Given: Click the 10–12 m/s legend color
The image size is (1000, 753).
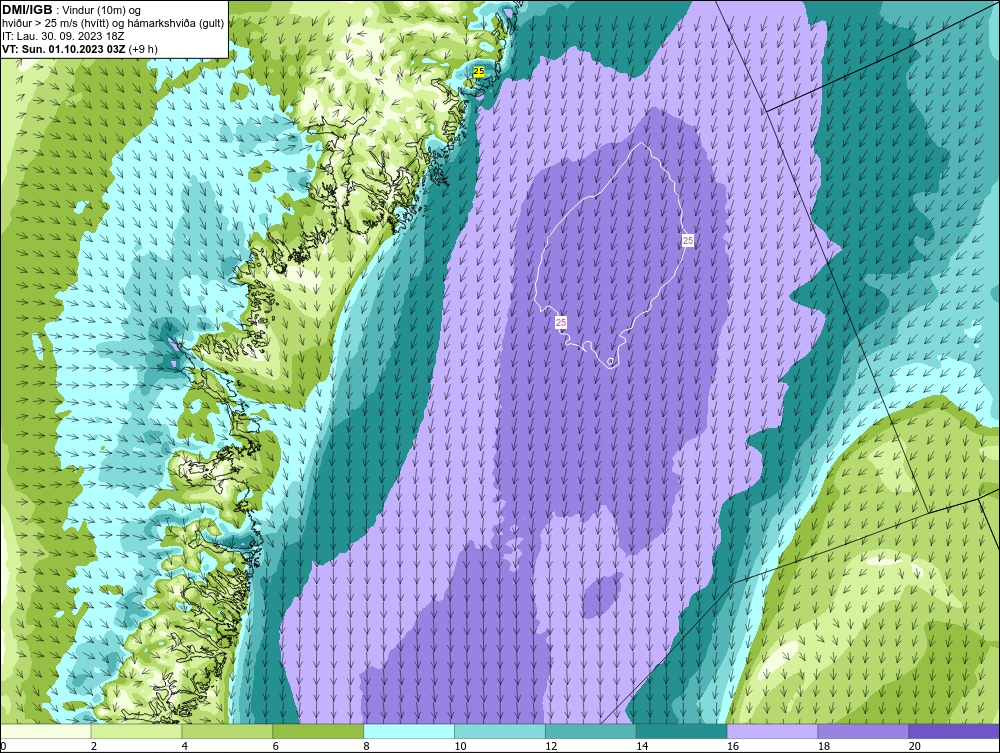Looking at the screenshot, I should click(x=500, y=731).
